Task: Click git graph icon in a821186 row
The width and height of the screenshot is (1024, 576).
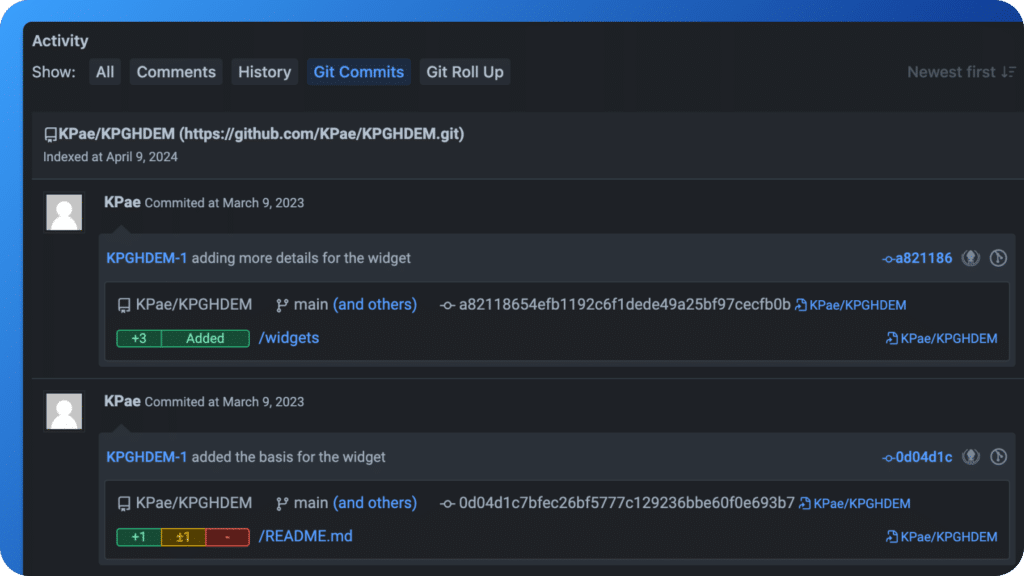Action: pos(998,258)
